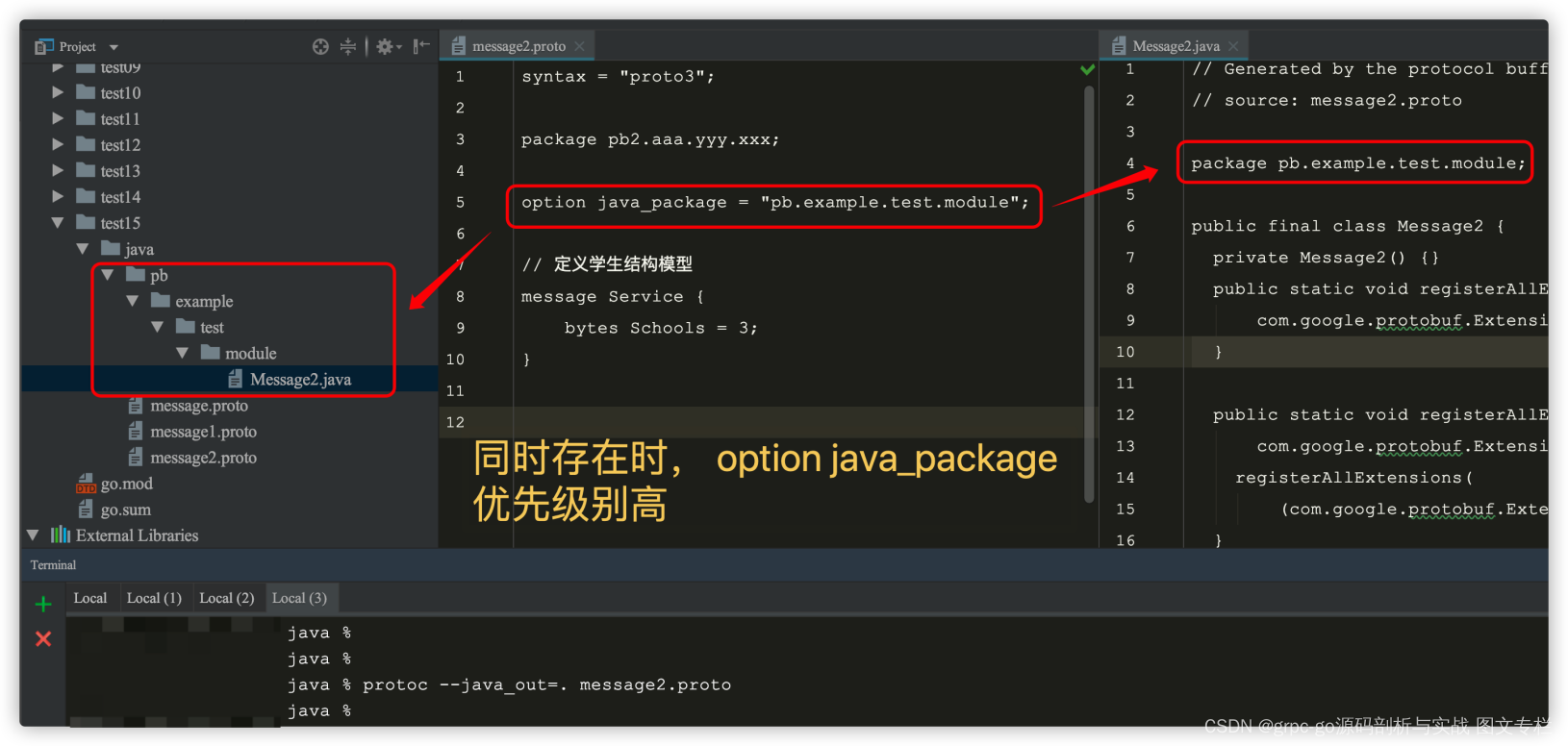Click line number 12 in proto gutter

pos(455,422)
